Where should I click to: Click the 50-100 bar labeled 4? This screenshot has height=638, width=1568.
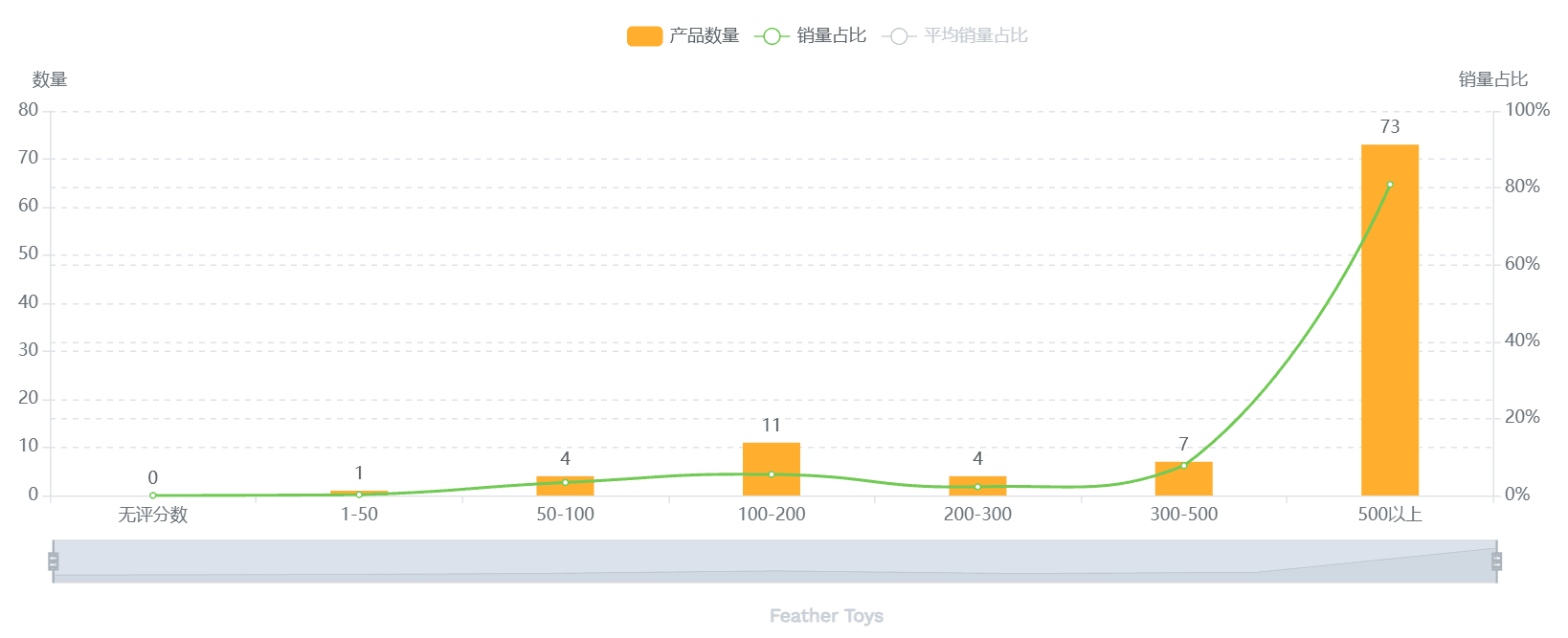565,489
